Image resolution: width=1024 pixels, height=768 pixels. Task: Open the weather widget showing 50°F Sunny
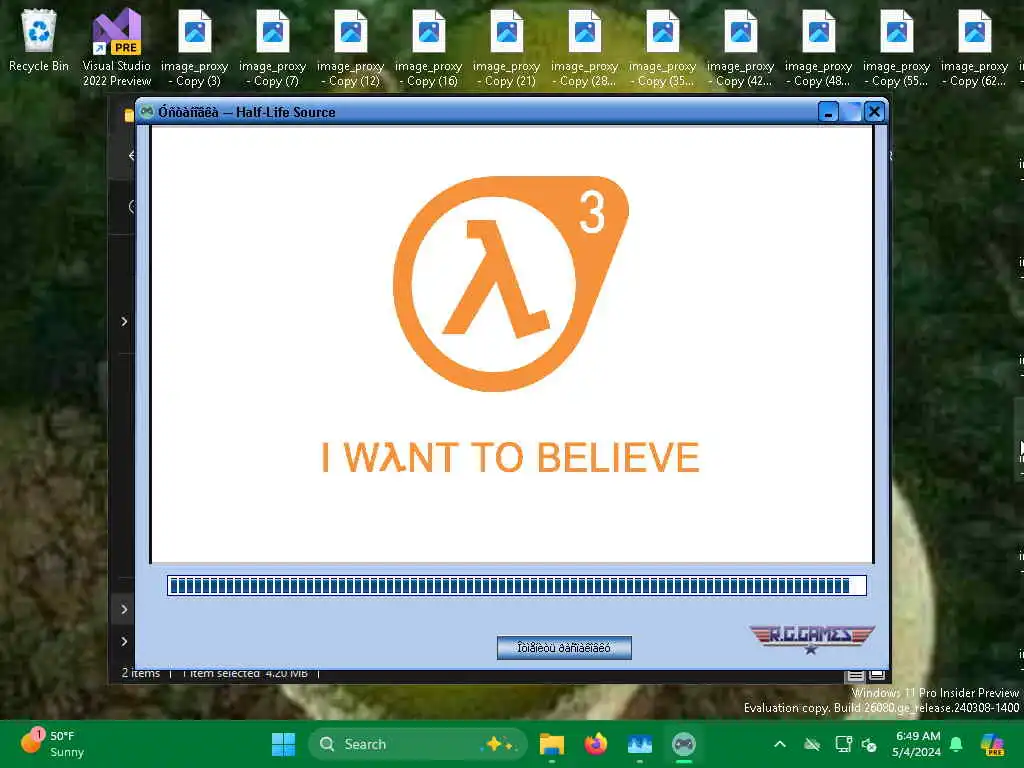[x=54, y=744]
